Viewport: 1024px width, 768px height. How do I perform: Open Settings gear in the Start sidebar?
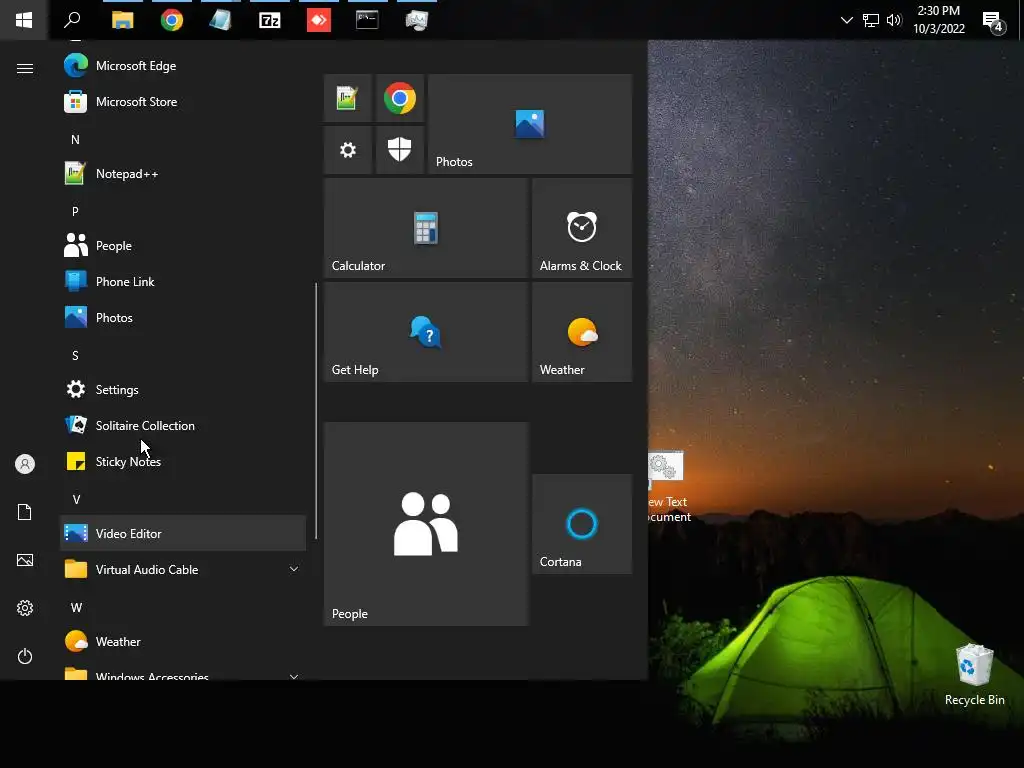coord(25,608)
